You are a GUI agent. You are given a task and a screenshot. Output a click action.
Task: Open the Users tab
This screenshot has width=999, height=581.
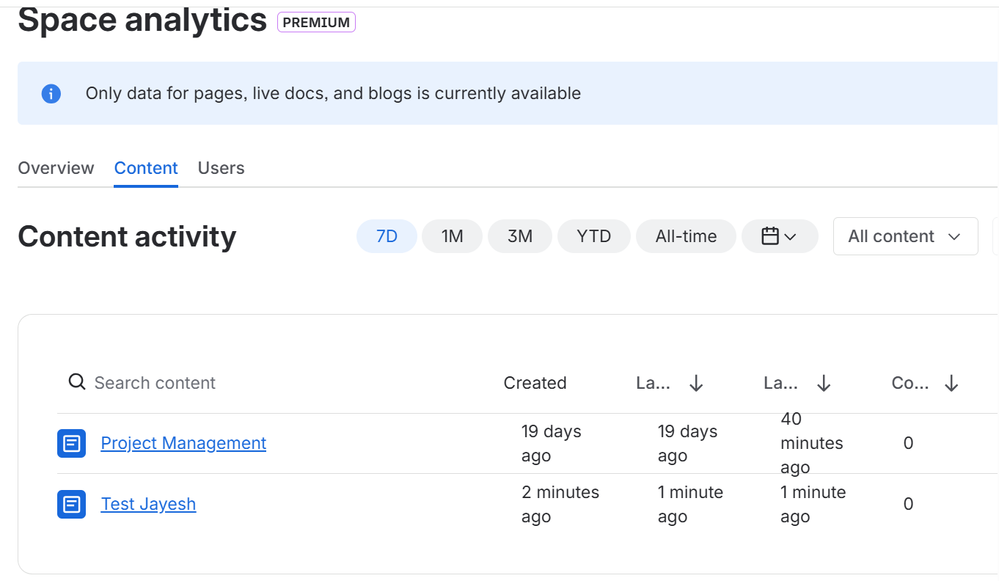tap(221, 168)
